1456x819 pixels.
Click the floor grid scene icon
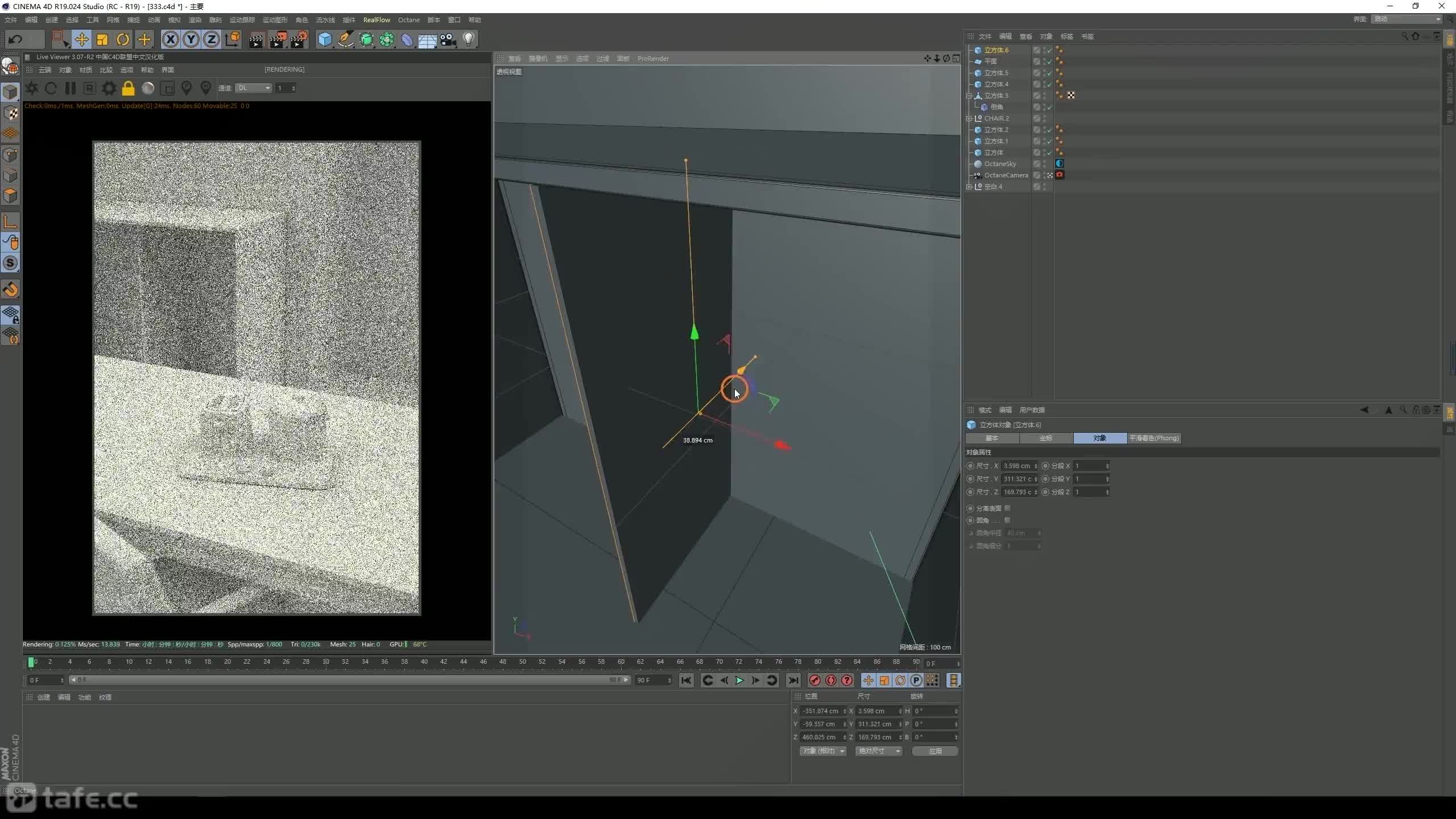(x=427, y=39)
